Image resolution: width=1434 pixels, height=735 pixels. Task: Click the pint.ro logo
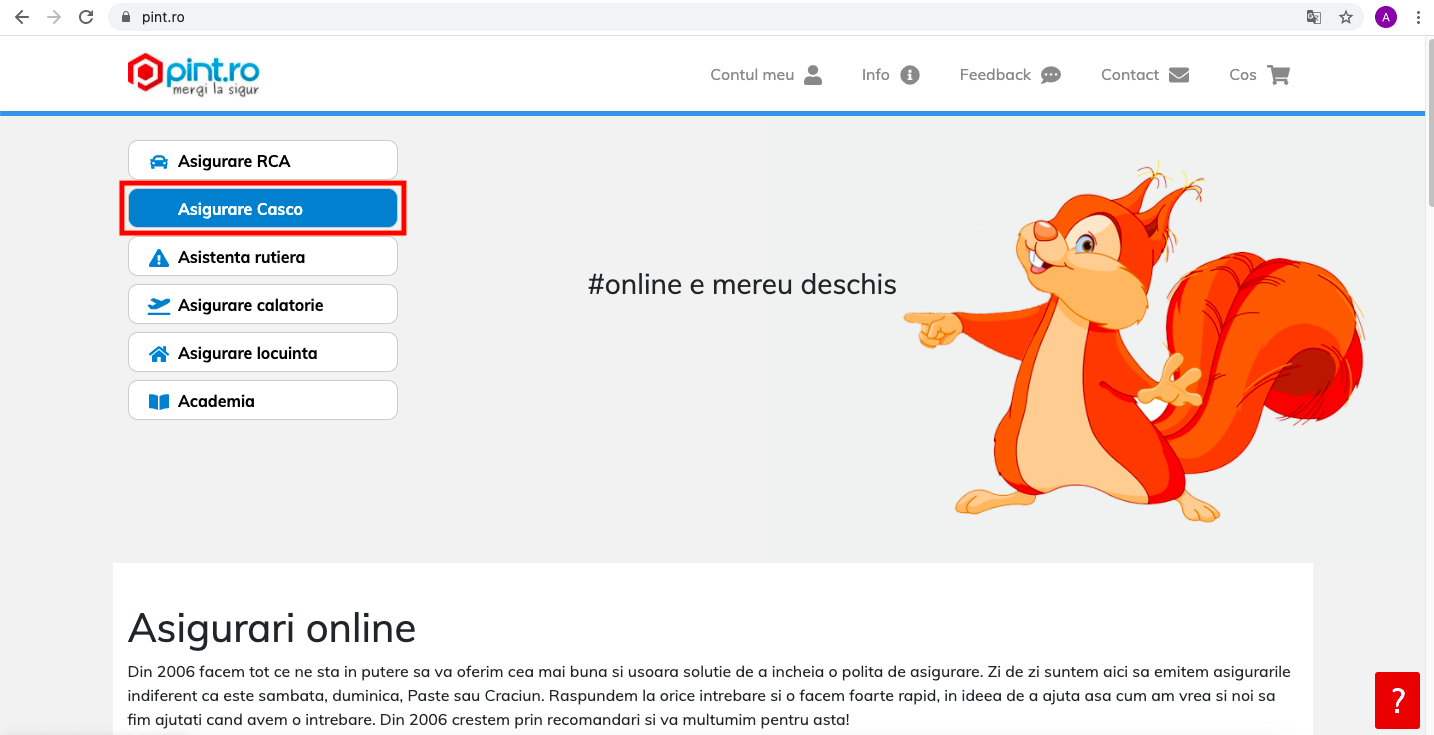click(x=194, y=75)
